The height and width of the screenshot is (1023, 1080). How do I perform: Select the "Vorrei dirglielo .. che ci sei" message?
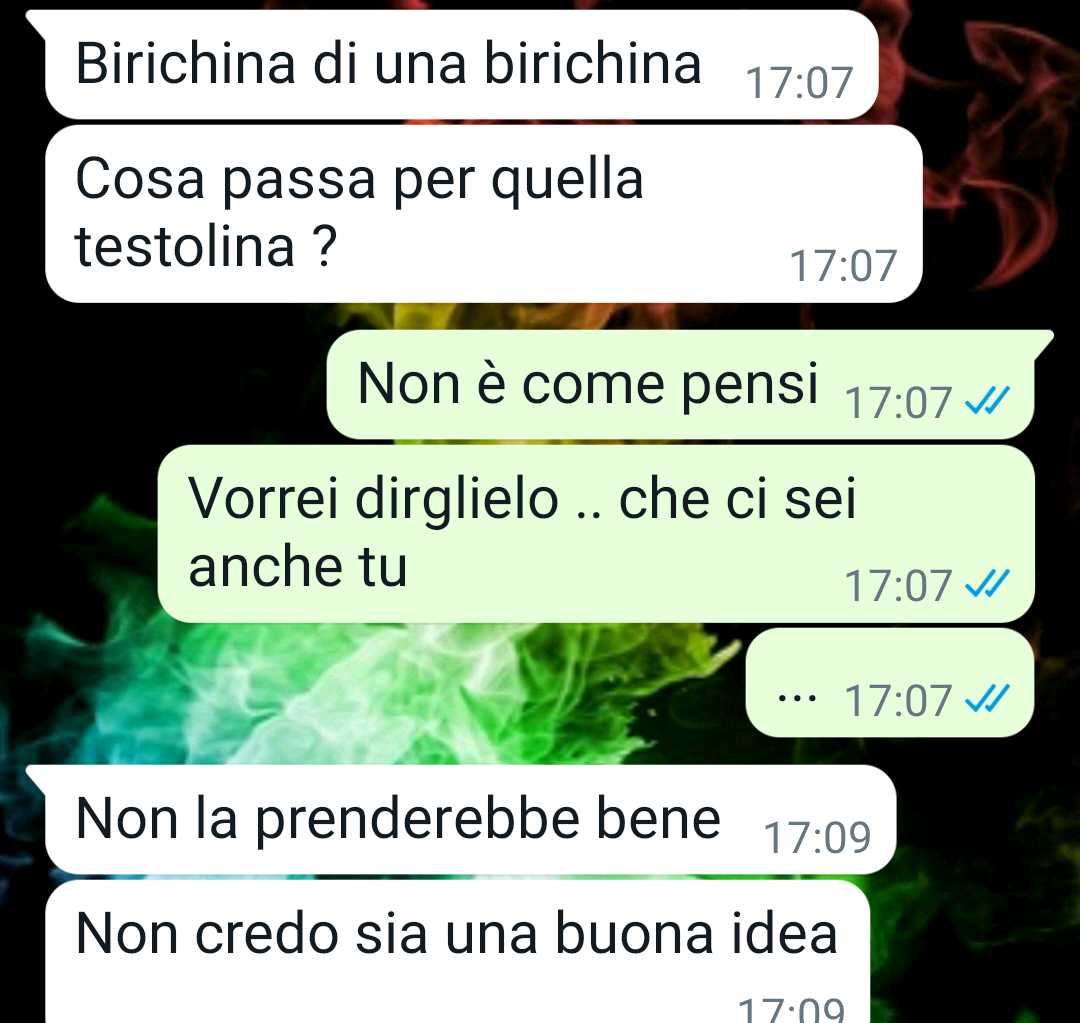[596, 534]
